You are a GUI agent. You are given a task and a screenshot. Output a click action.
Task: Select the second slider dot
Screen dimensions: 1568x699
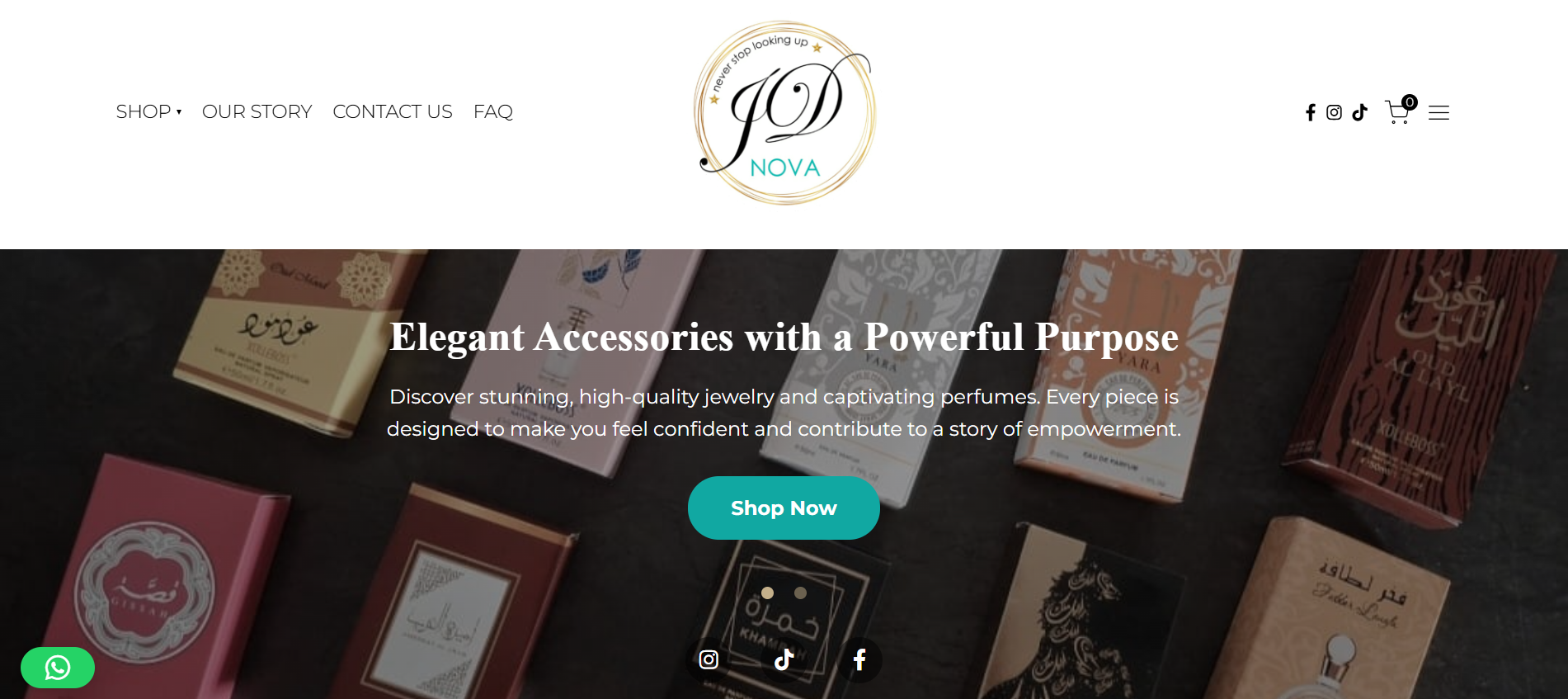pos(800,593)
